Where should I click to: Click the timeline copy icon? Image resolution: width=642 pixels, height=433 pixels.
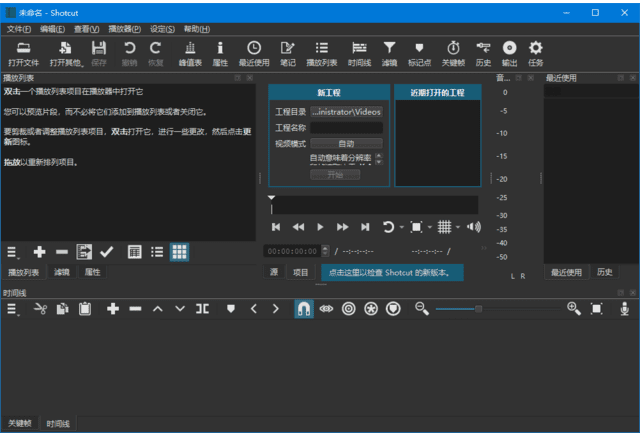pos(62,309)
